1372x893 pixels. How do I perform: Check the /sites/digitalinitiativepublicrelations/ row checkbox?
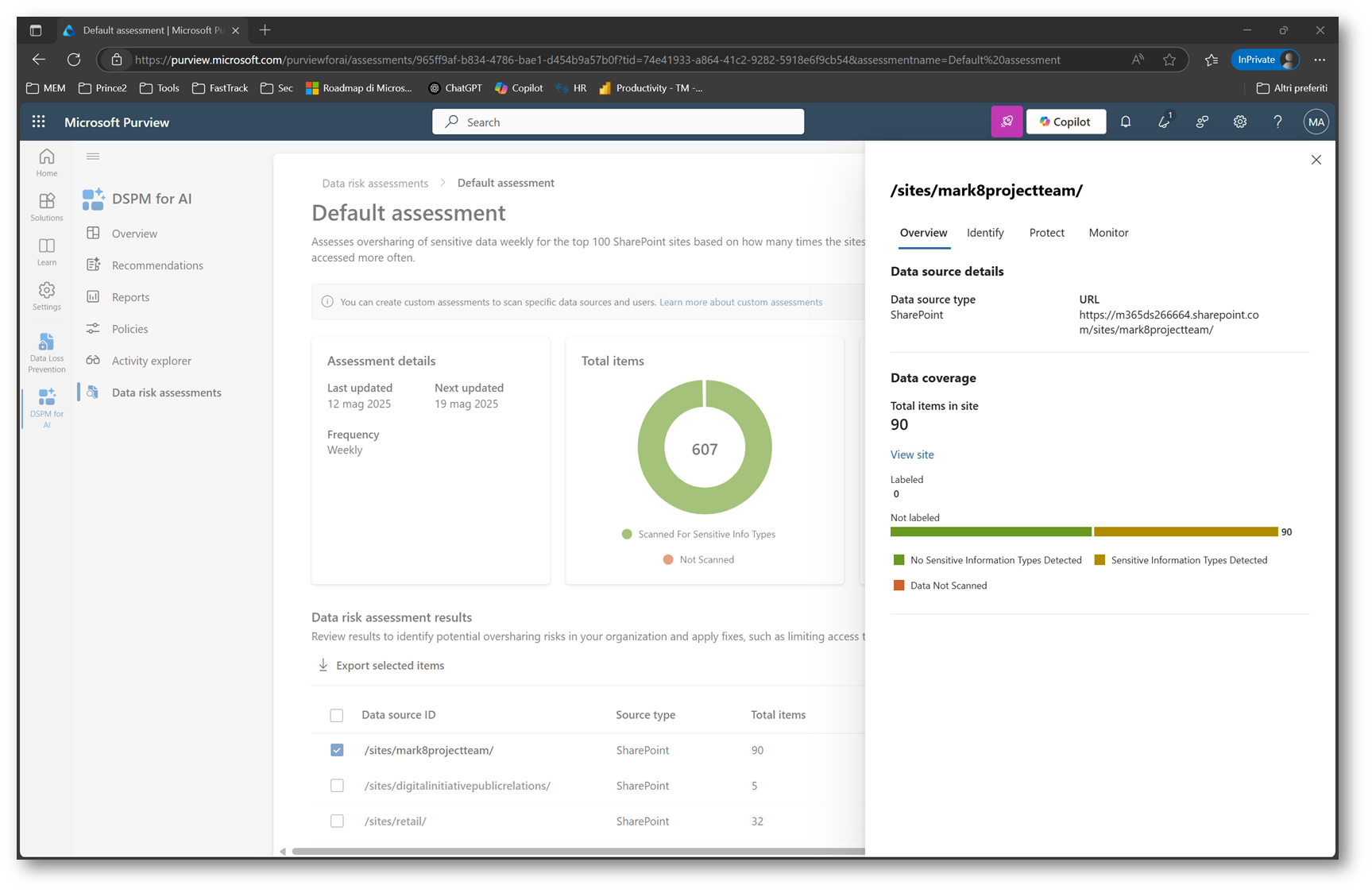337,786
